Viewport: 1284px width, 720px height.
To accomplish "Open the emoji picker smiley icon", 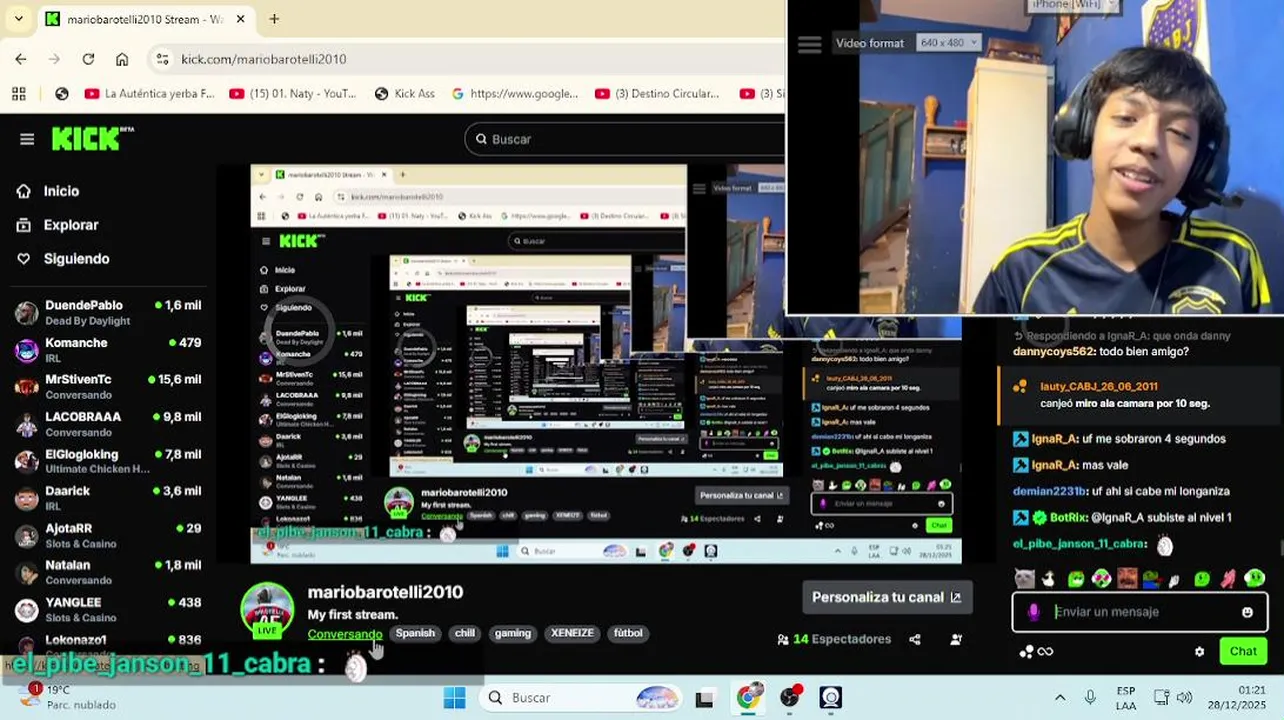I will 1247,612.
